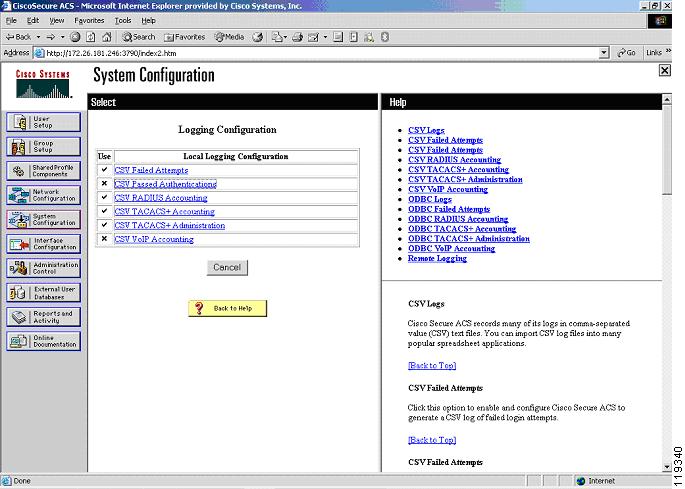Open Back button history dropdown arrow
Image resolution: width=685 pixels, height=489 pixels.
38,37
